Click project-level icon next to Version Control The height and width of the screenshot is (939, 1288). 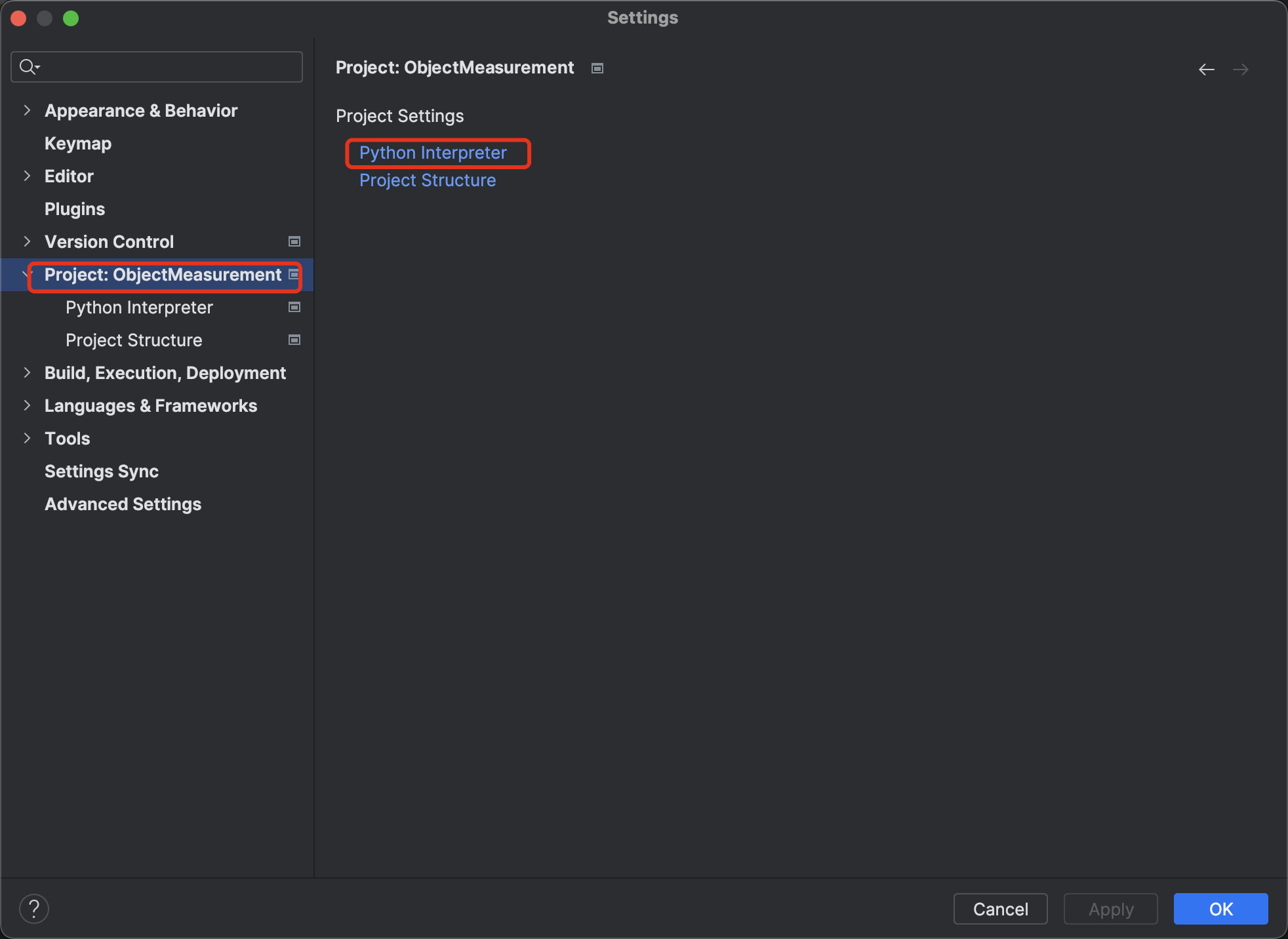tap(294, 242)
